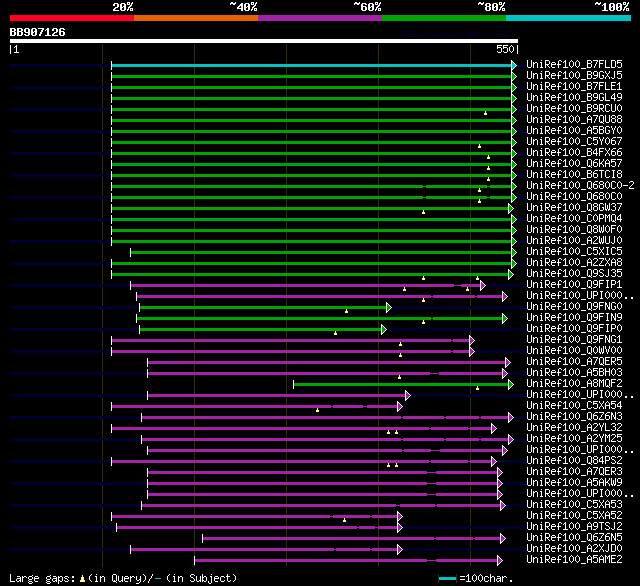This screenshot has height=586, width=640.
Task: Select the UniRef100_Q84PS2 label
Action: (574, 461)
